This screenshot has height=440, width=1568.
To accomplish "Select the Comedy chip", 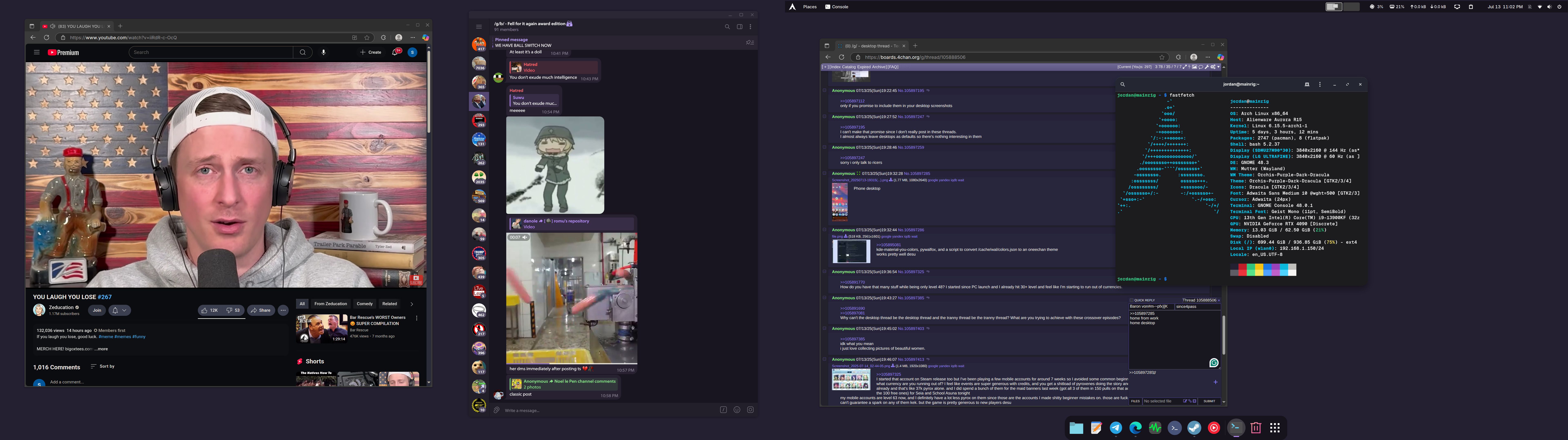I will point(365,304).
